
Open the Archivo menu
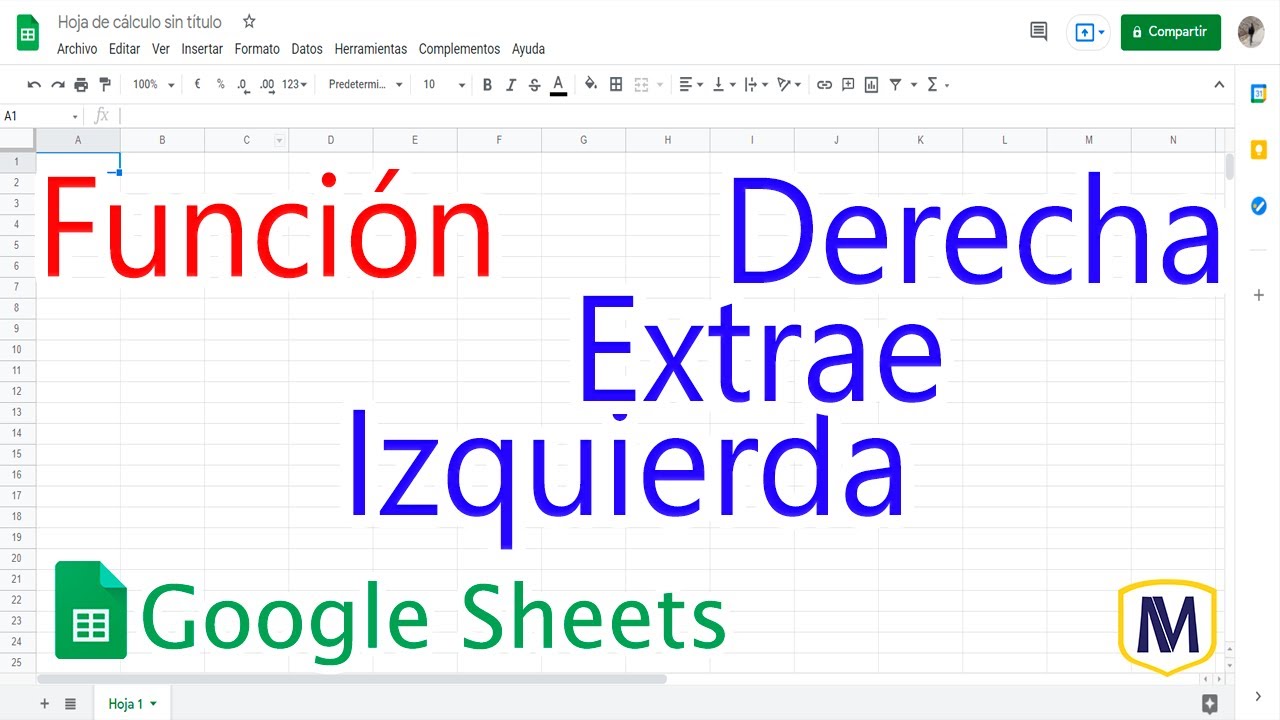pyautogui.click(x=77, y=49)
